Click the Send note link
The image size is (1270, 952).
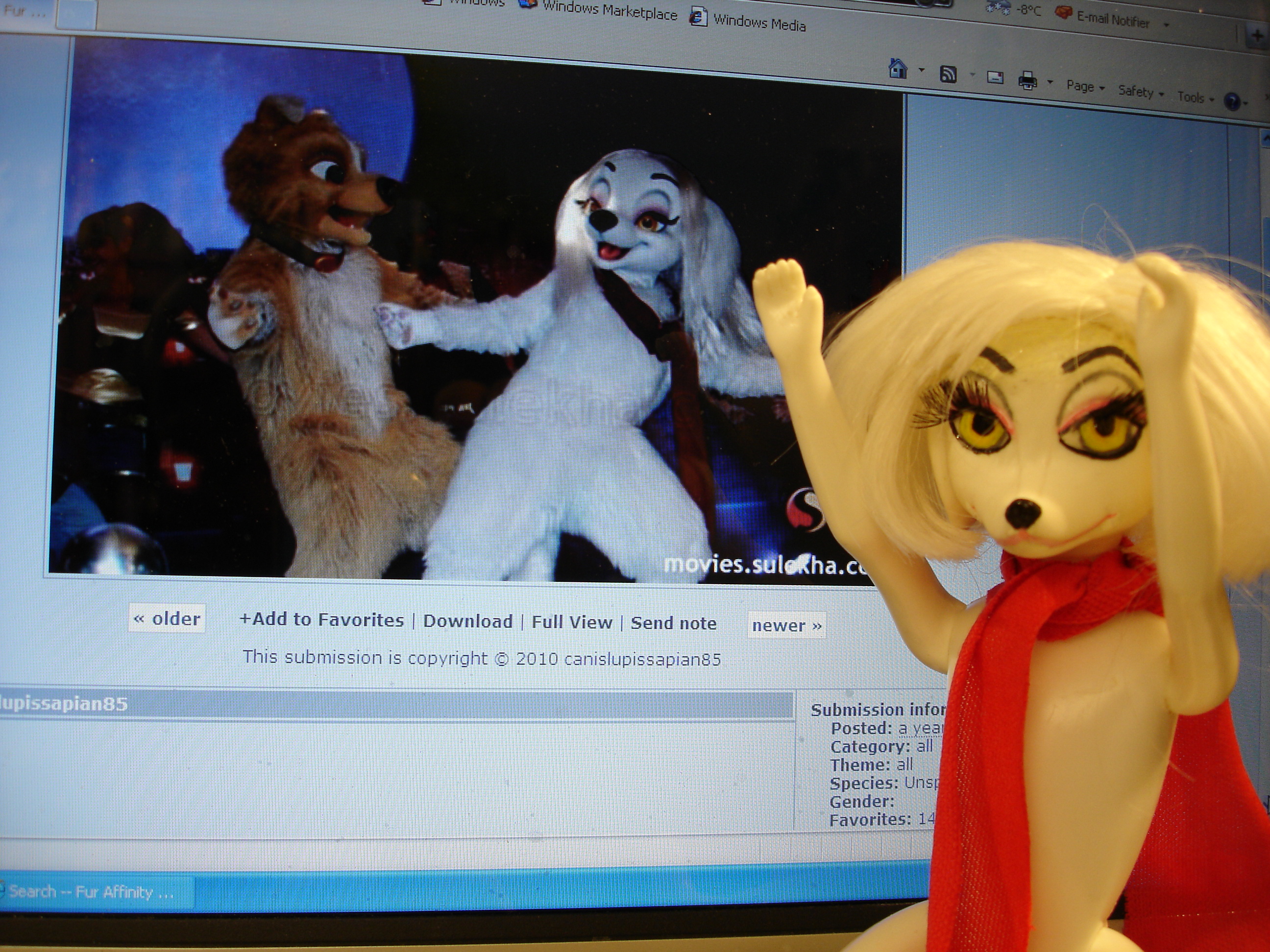(x=674, y=623)
